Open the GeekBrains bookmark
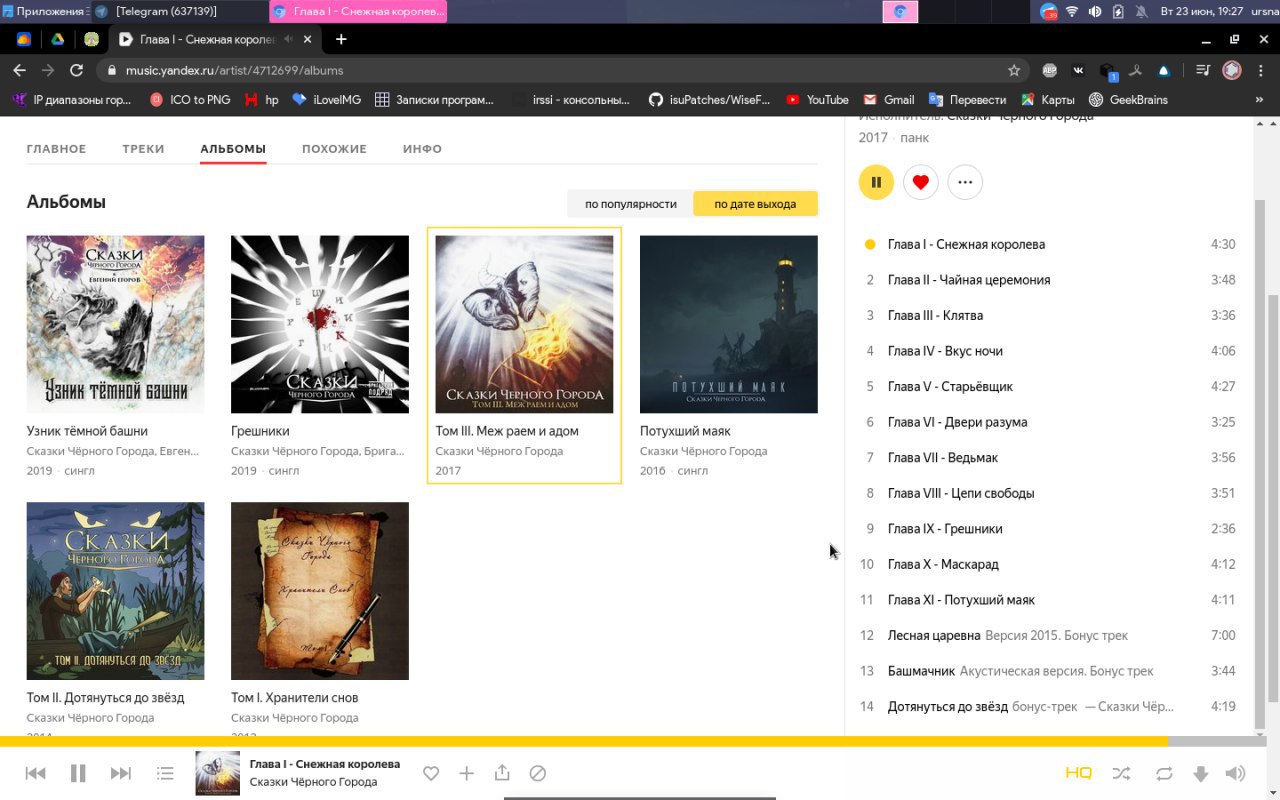This screenshot has width=1280, height=800. [x=1128, y=100]
